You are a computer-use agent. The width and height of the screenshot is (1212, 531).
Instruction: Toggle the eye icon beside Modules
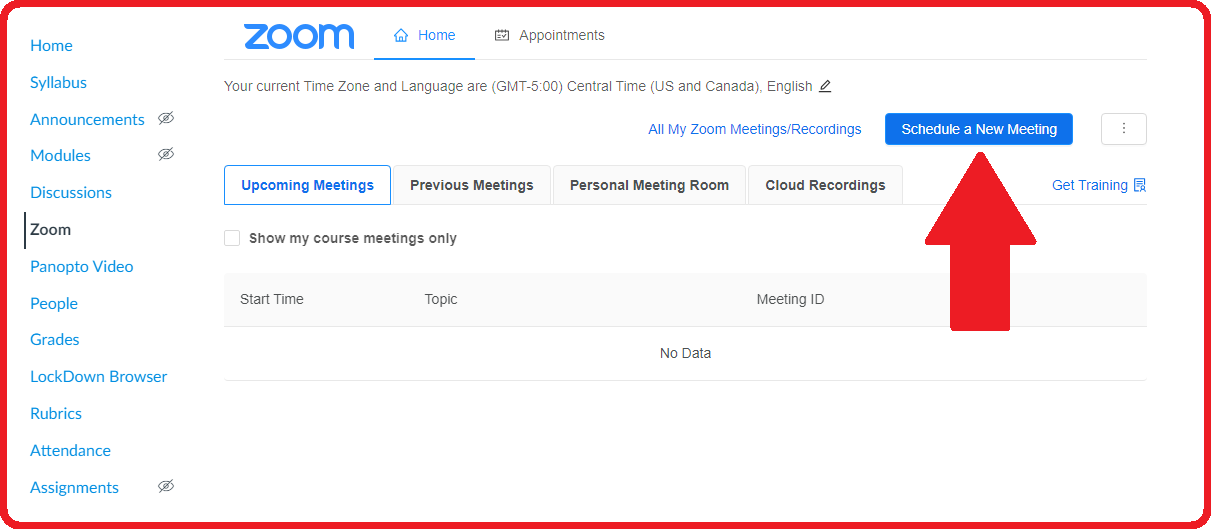click(166, 155)
